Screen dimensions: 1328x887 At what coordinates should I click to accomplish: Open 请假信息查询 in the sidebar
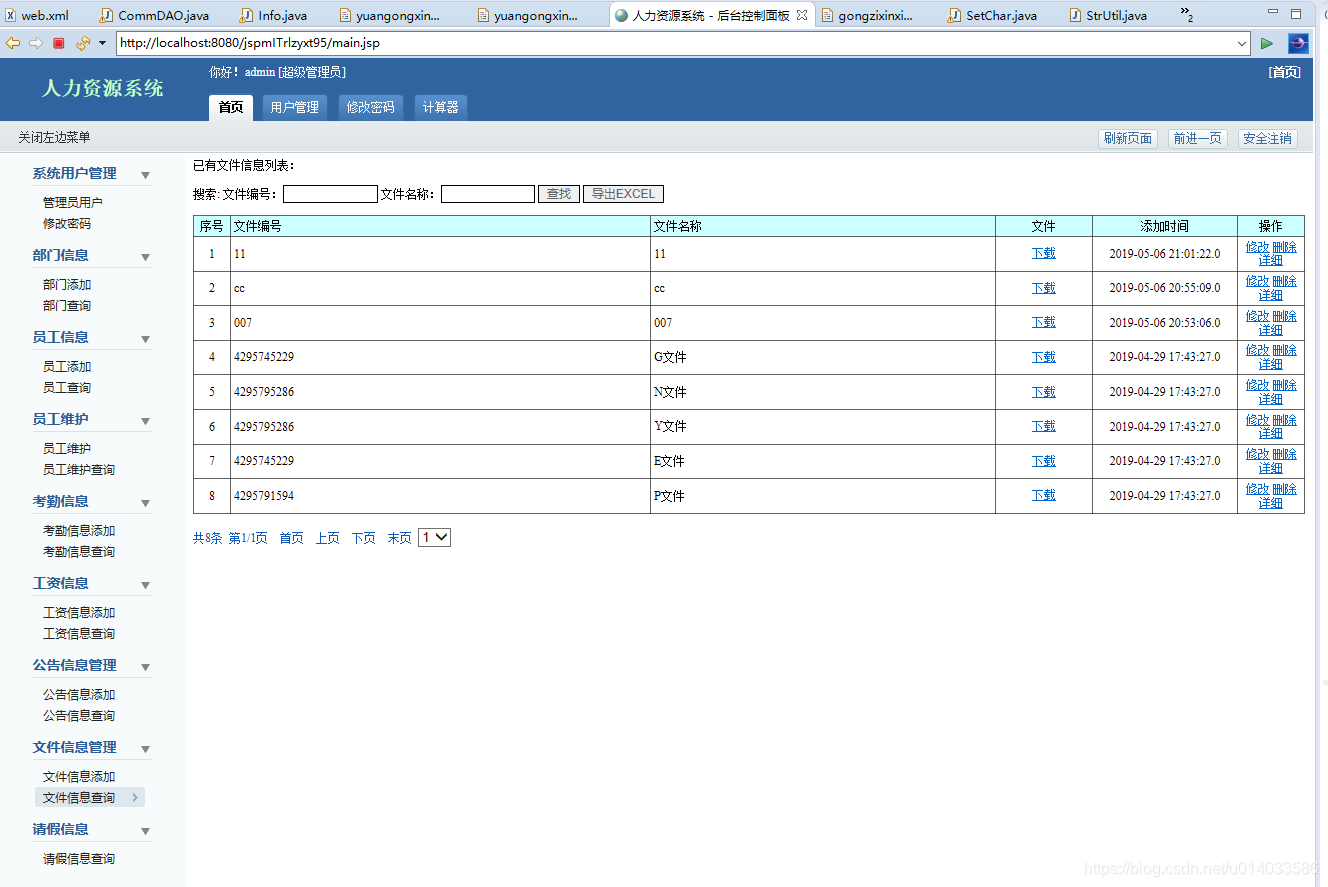79,859
